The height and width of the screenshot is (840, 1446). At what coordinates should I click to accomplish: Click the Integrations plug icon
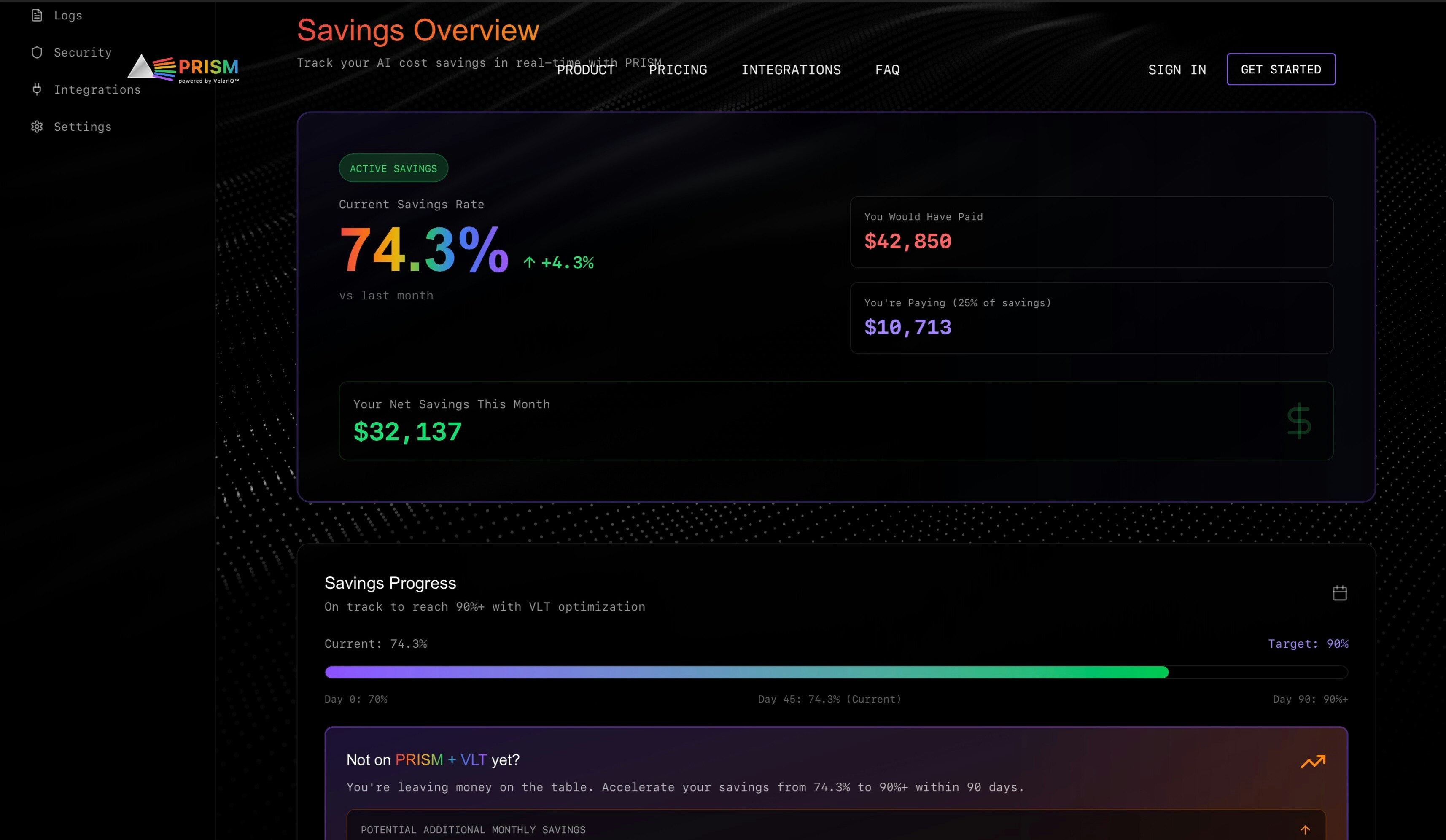37,89
